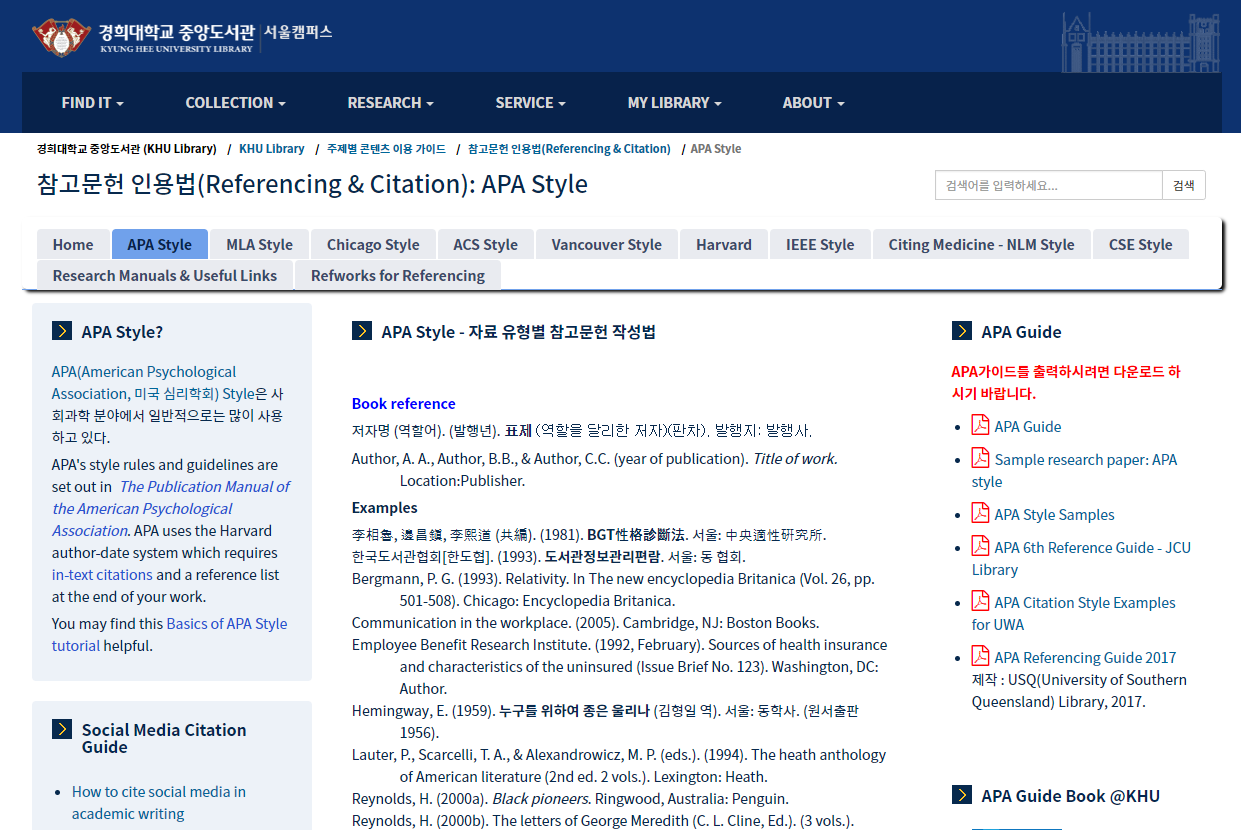Screen dimensions: 1241x830
Task: Open the Chicago Style tab
Action: pos(372,243)
